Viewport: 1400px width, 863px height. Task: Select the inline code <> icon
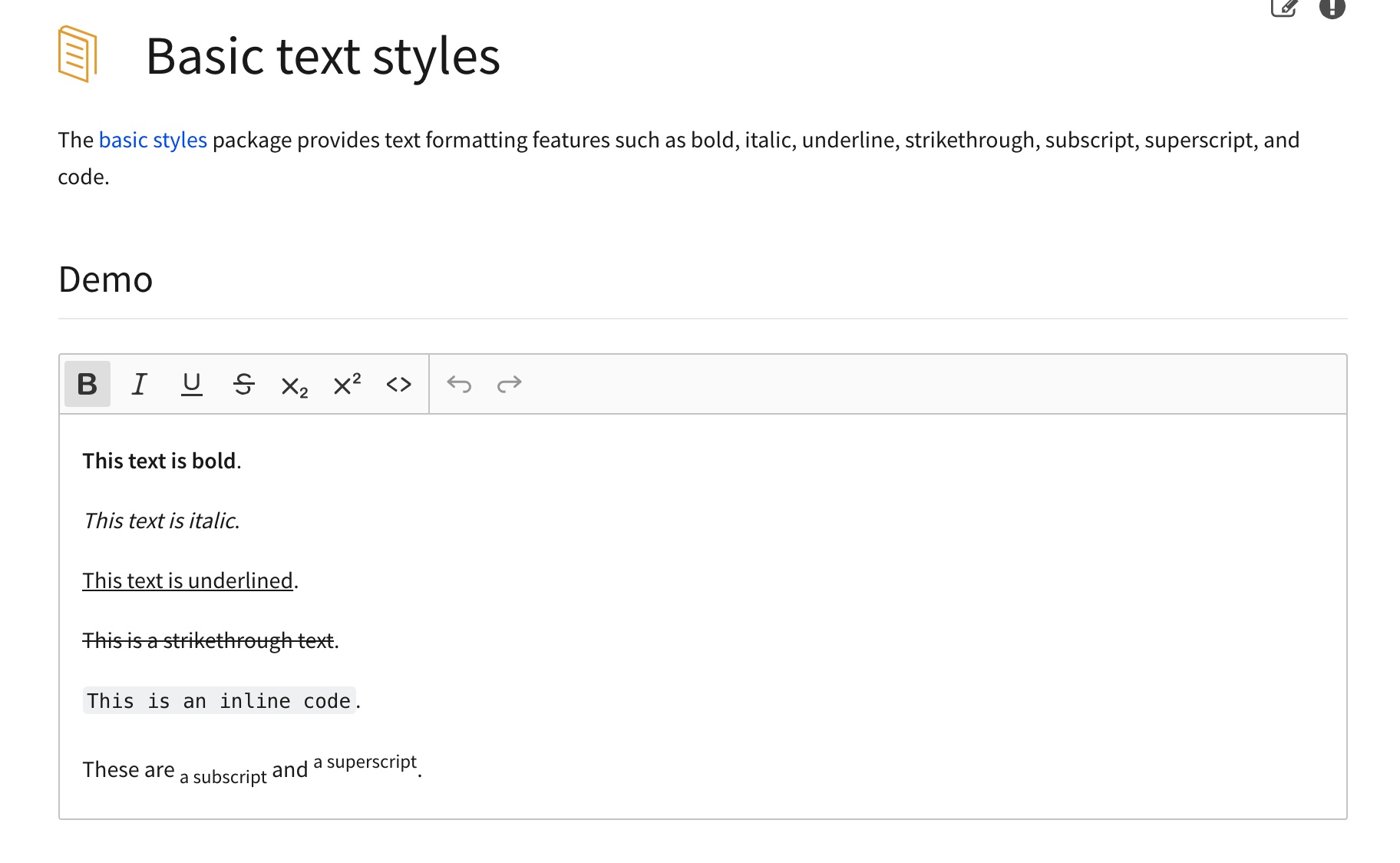coord(398,384)
